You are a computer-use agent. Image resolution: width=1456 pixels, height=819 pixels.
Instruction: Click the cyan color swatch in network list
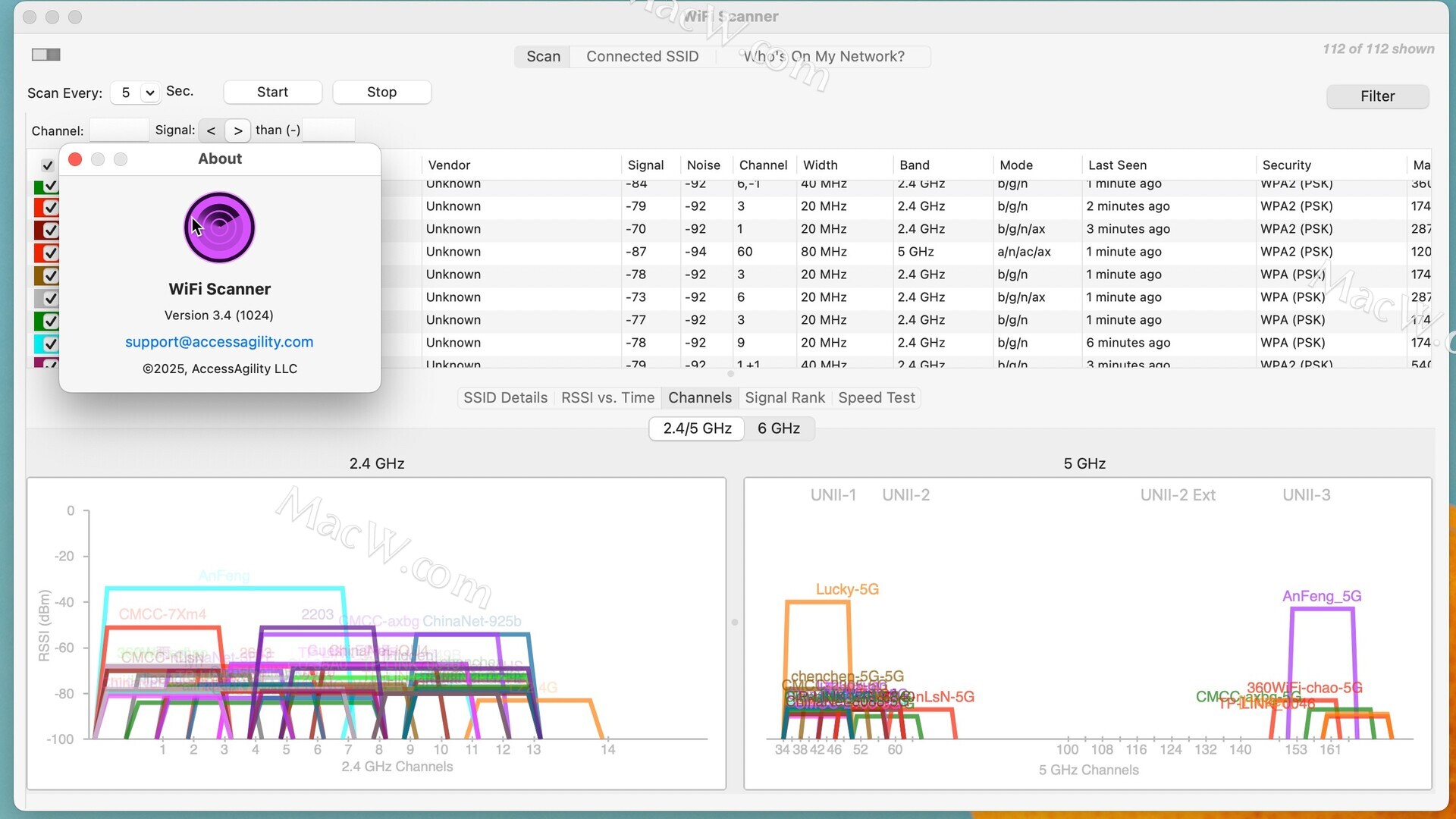coord(39,344)
